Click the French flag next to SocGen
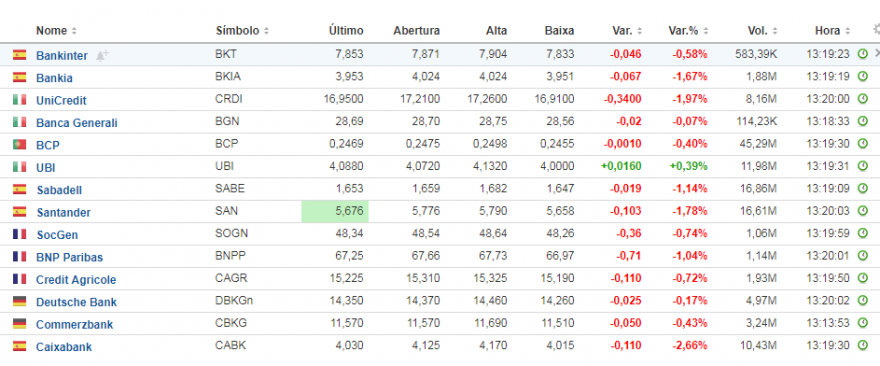The height and width of the screenshot is (366, 880). (20, 234)
